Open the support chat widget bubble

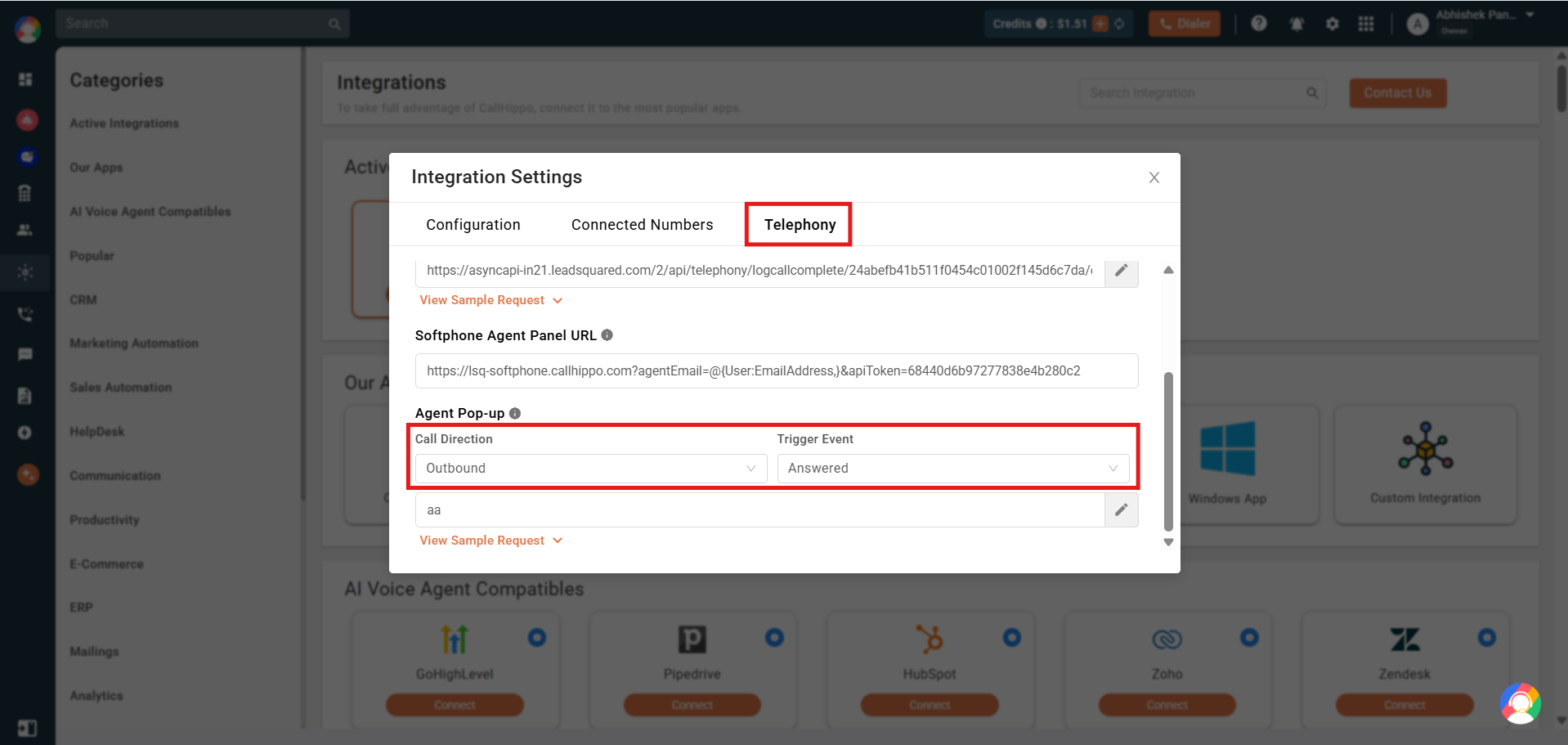tap(1521, 703)
